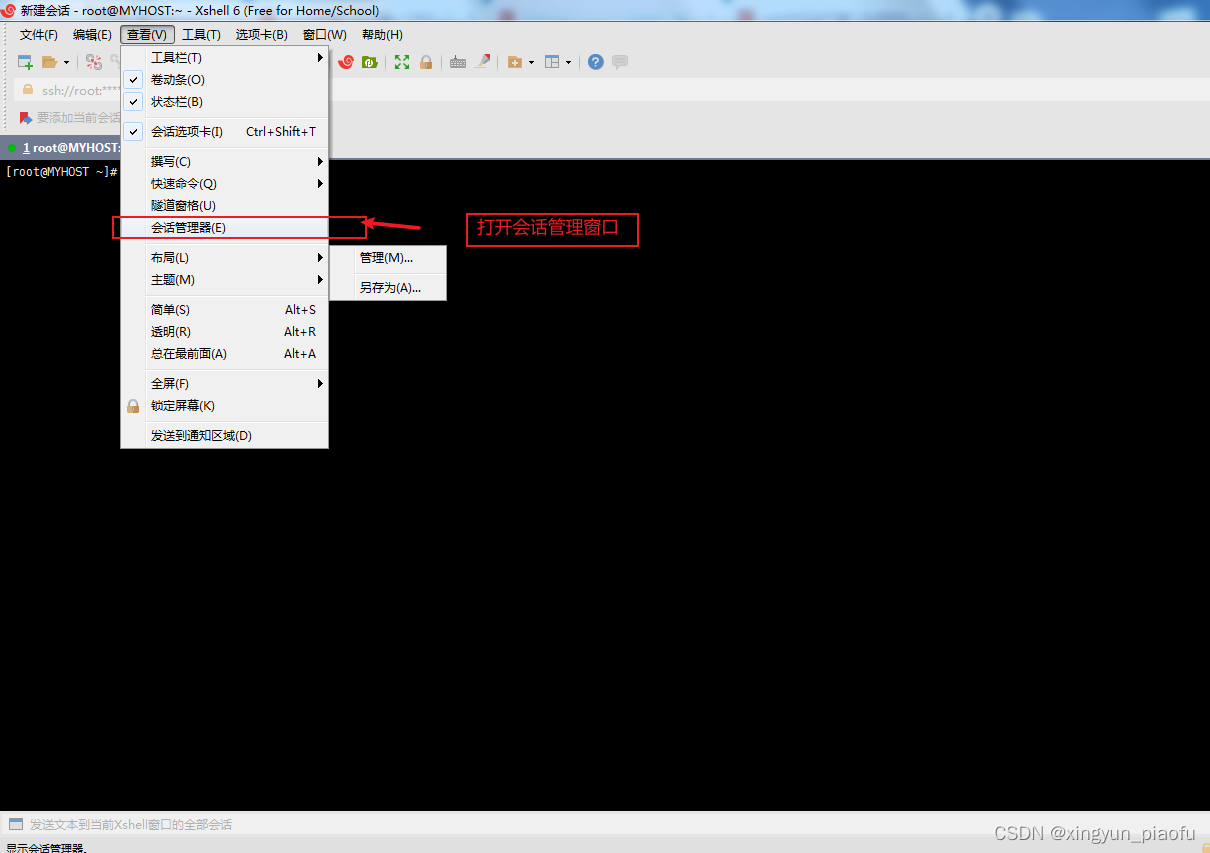Click the [root@MYHOST ~]# terminal prompt

[62, 172]
